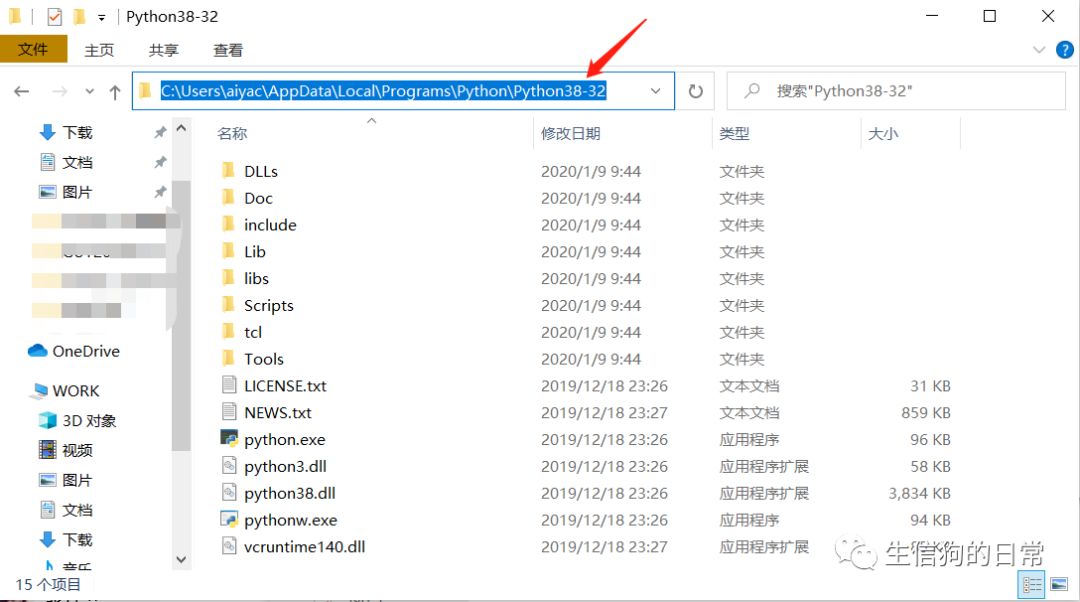Select the include folder icon
1080x602 pixels.
pyautogui.click(x=229, y=224)
